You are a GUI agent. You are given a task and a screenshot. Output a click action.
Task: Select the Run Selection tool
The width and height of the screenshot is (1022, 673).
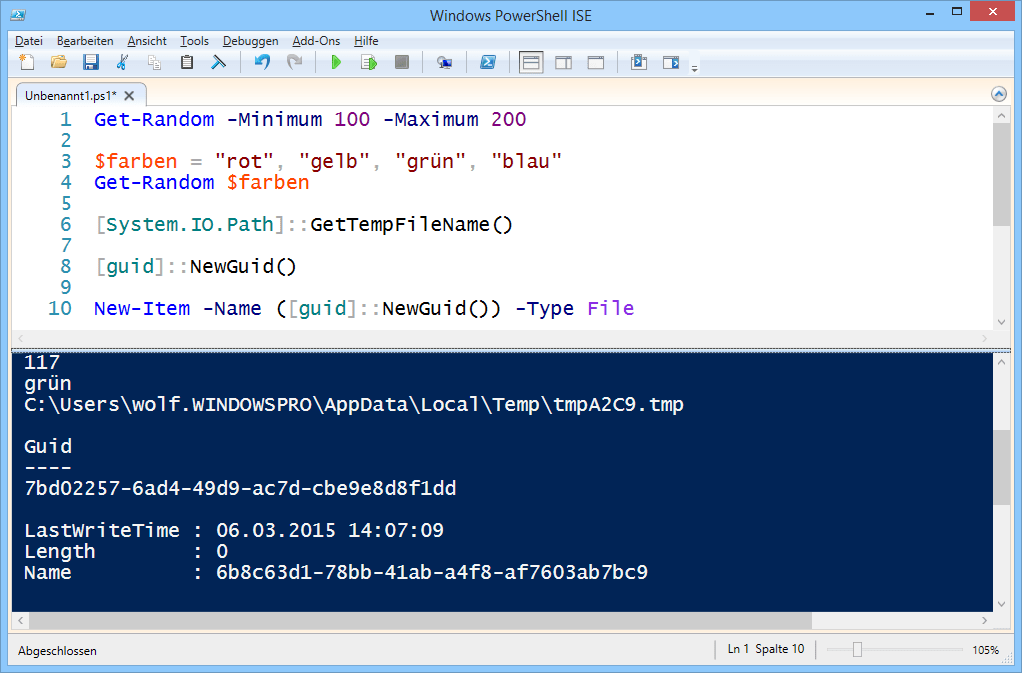(368, 62)
